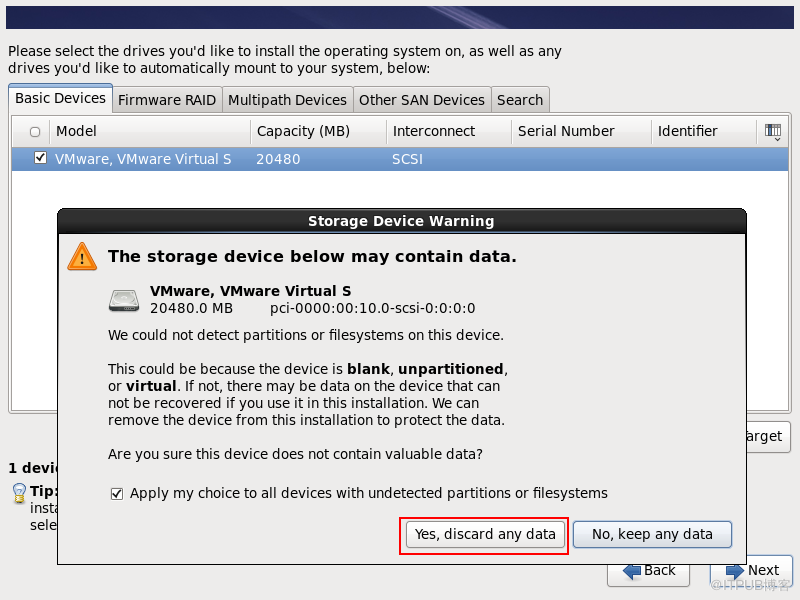Viewport: 800px width, 600px height.
Task: Switch to the Firmware RAID tab
Action: coord(166,100)
